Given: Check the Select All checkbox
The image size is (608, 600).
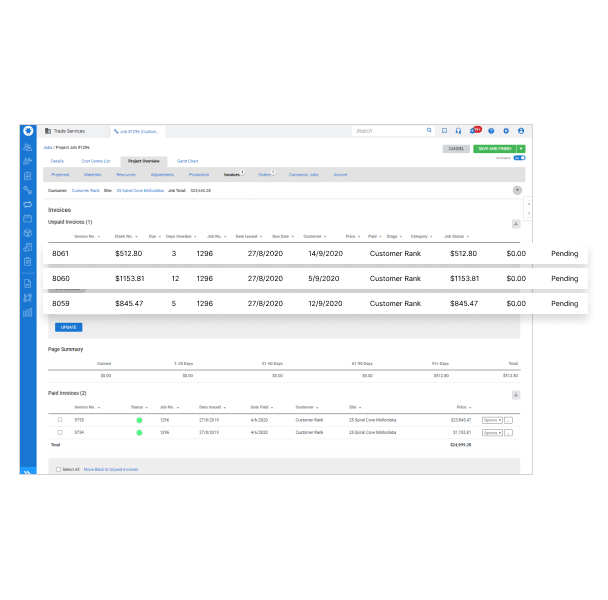Looking at the screenshot, I should 59,469.
